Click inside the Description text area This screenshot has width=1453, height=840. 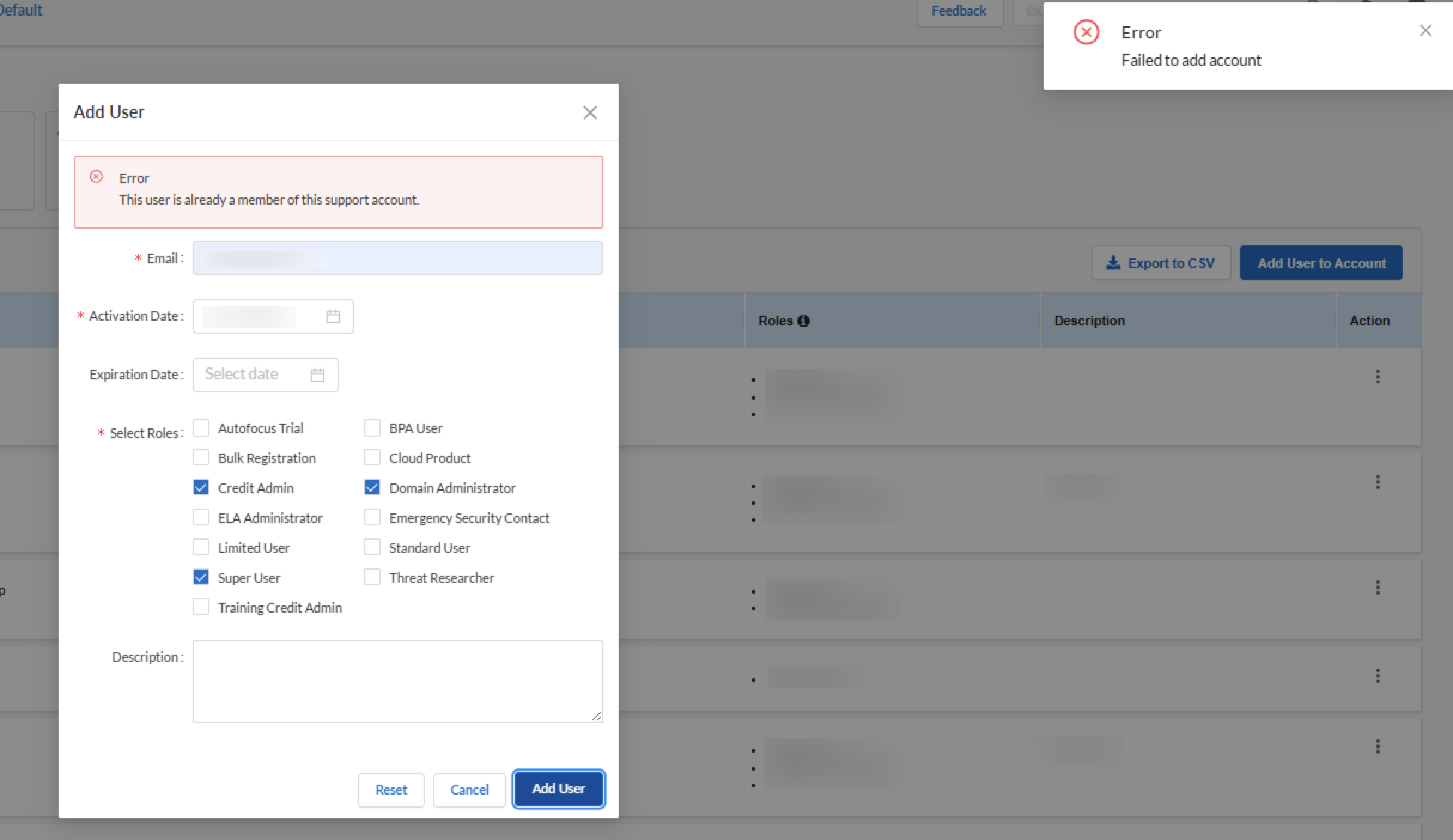point(397,681)
